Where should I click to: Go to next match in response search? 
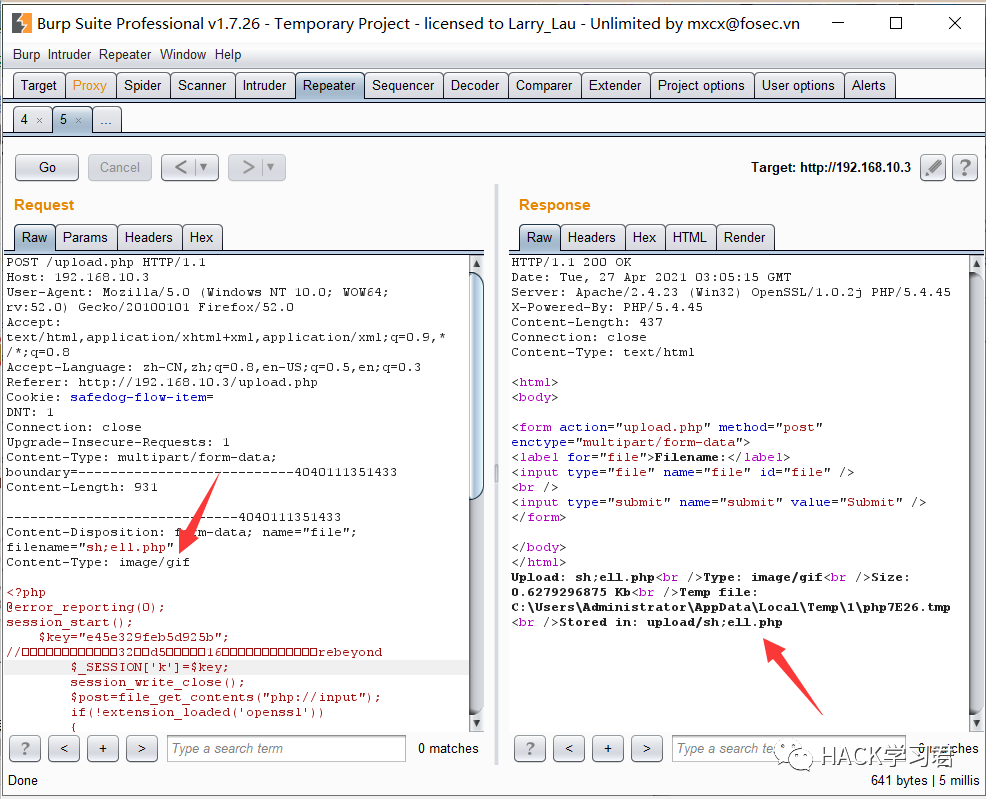(647, 748)
